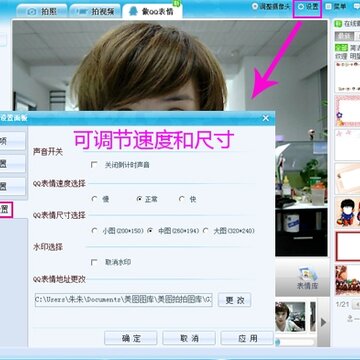
Task: Click the QQ penguin icon on tab
Action: click(133, 12)
